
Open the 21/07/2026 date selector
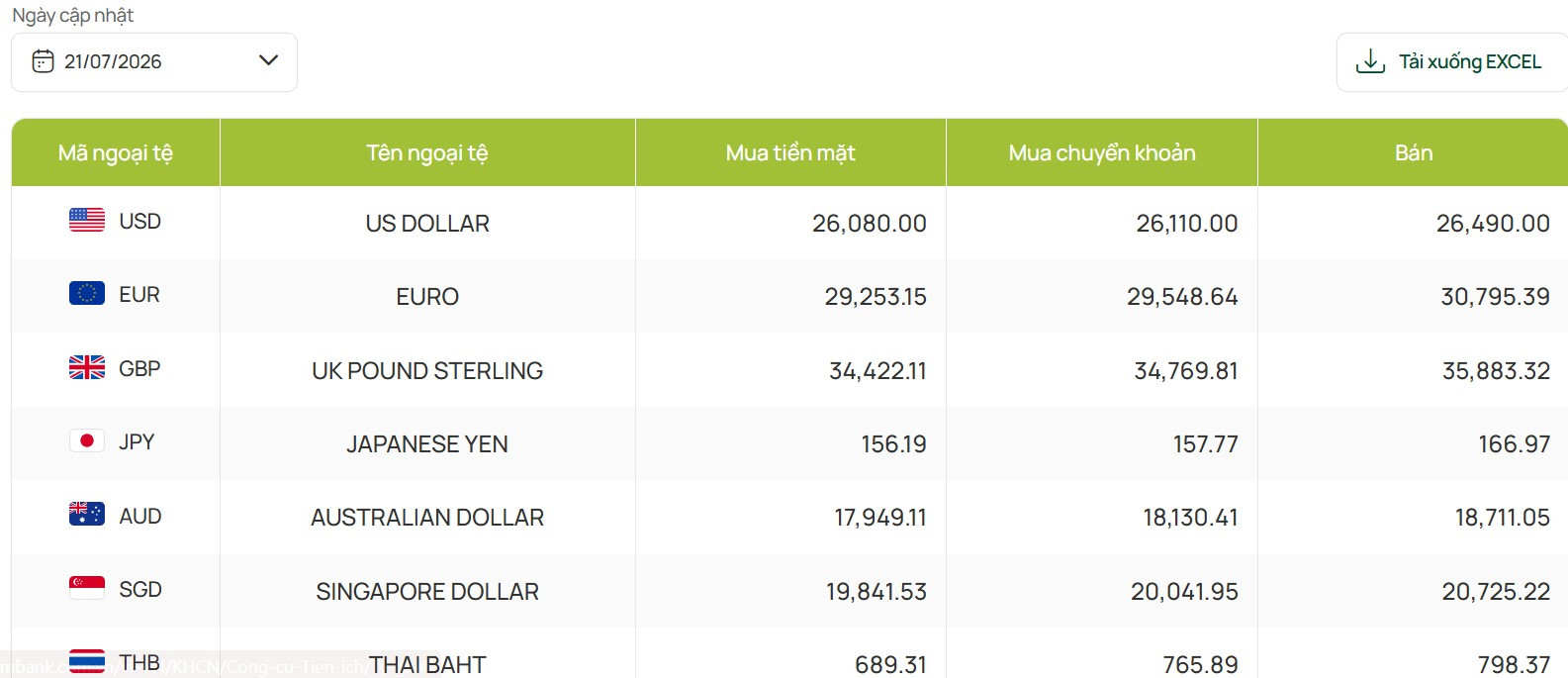(x=154, y=62)
